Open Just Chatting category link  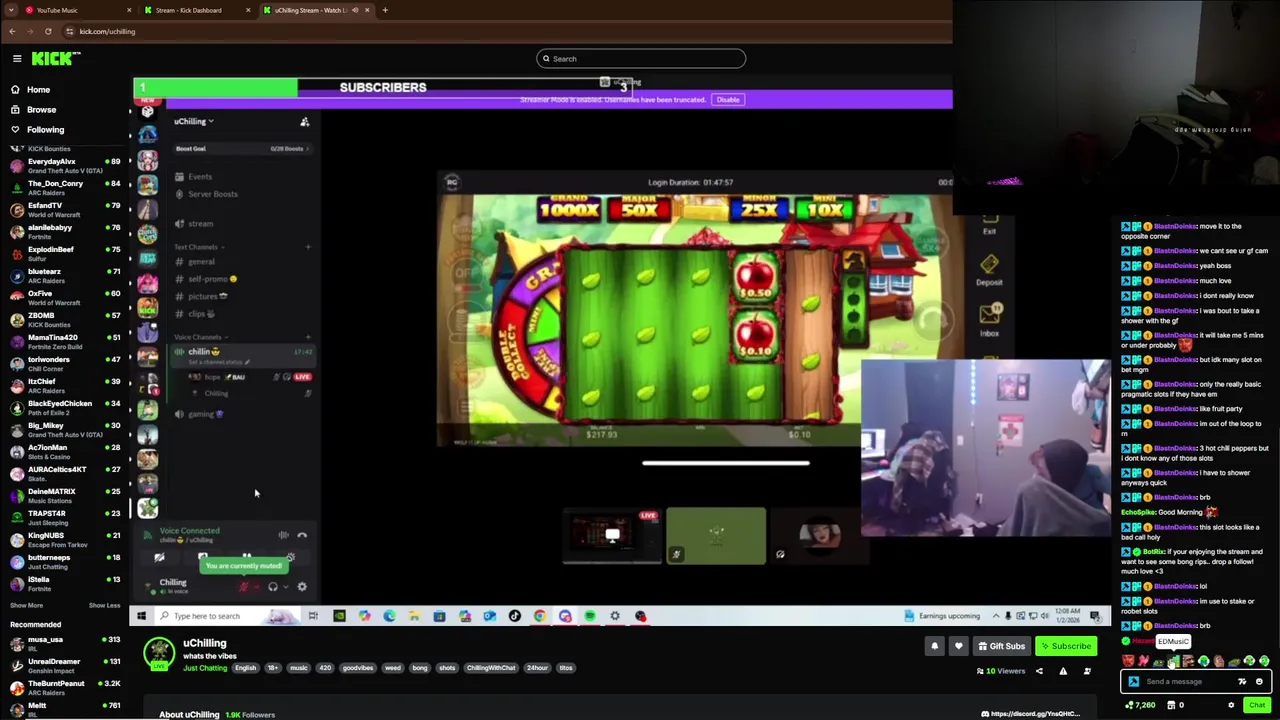205,668
